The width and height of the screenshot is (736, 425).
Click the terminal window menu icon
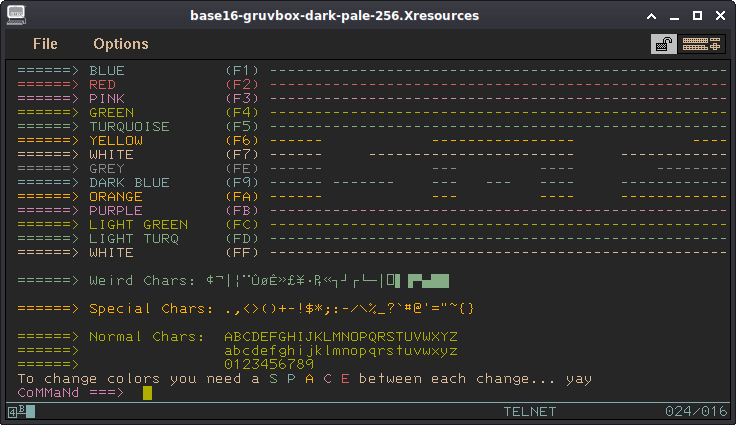(16, 15)
